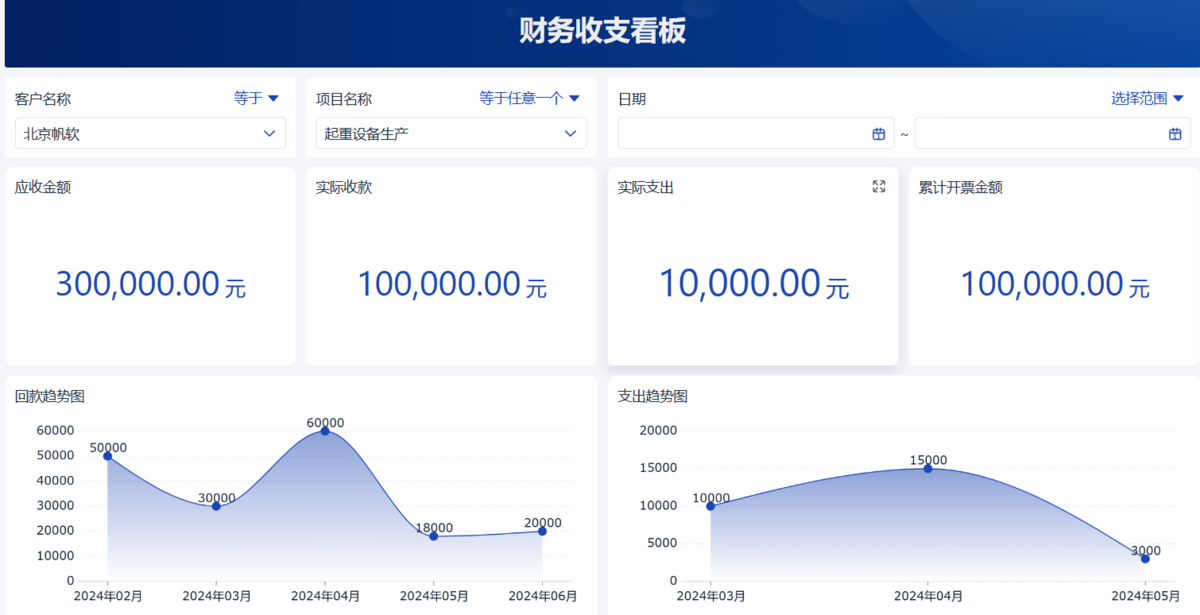
Task: Select the 20000 data point for 2024年06月
Action: [x=542, y=531]
